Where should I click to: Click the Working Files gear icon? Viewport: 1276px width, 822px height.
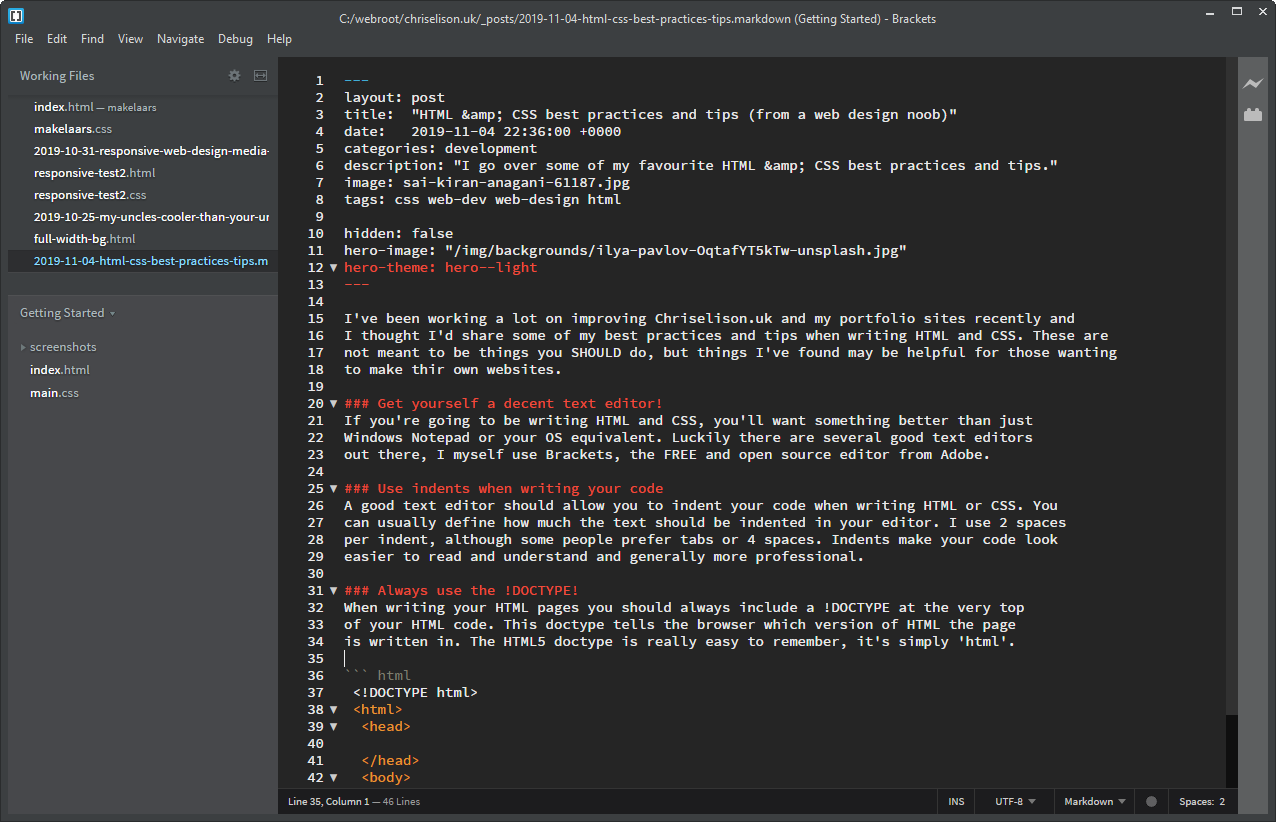click(234, 75)
